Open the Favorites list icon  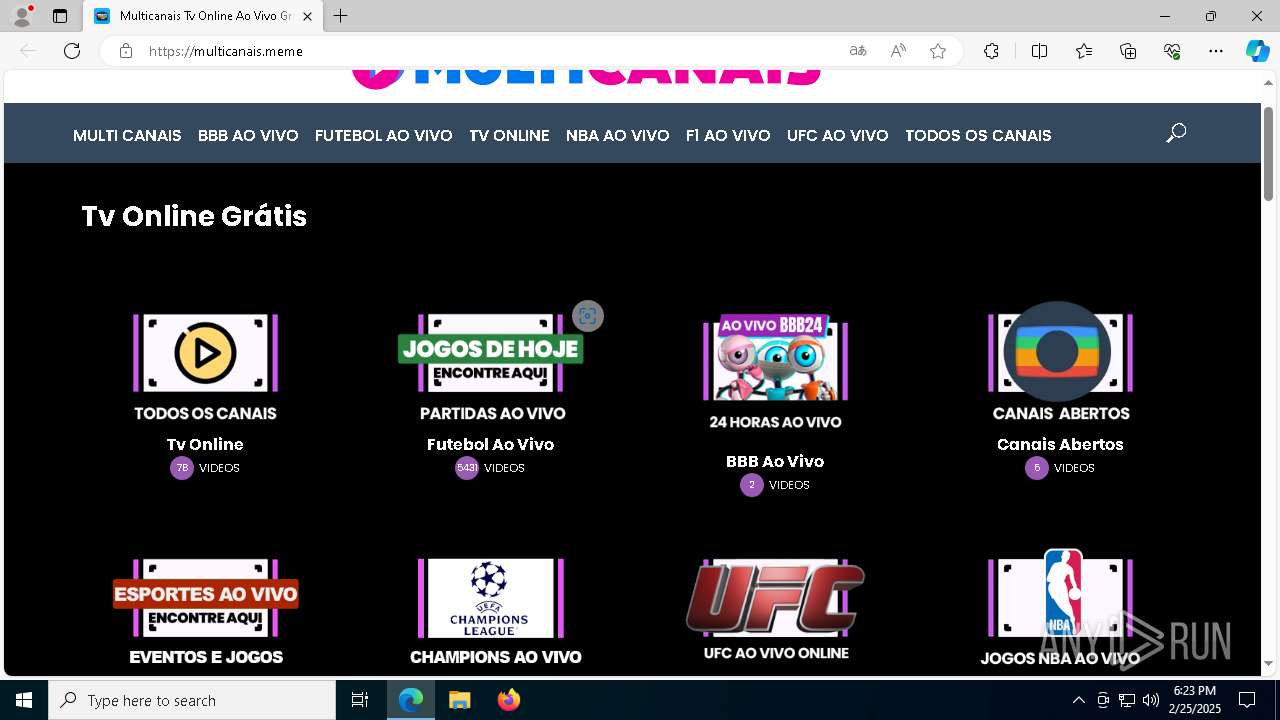1084,51
